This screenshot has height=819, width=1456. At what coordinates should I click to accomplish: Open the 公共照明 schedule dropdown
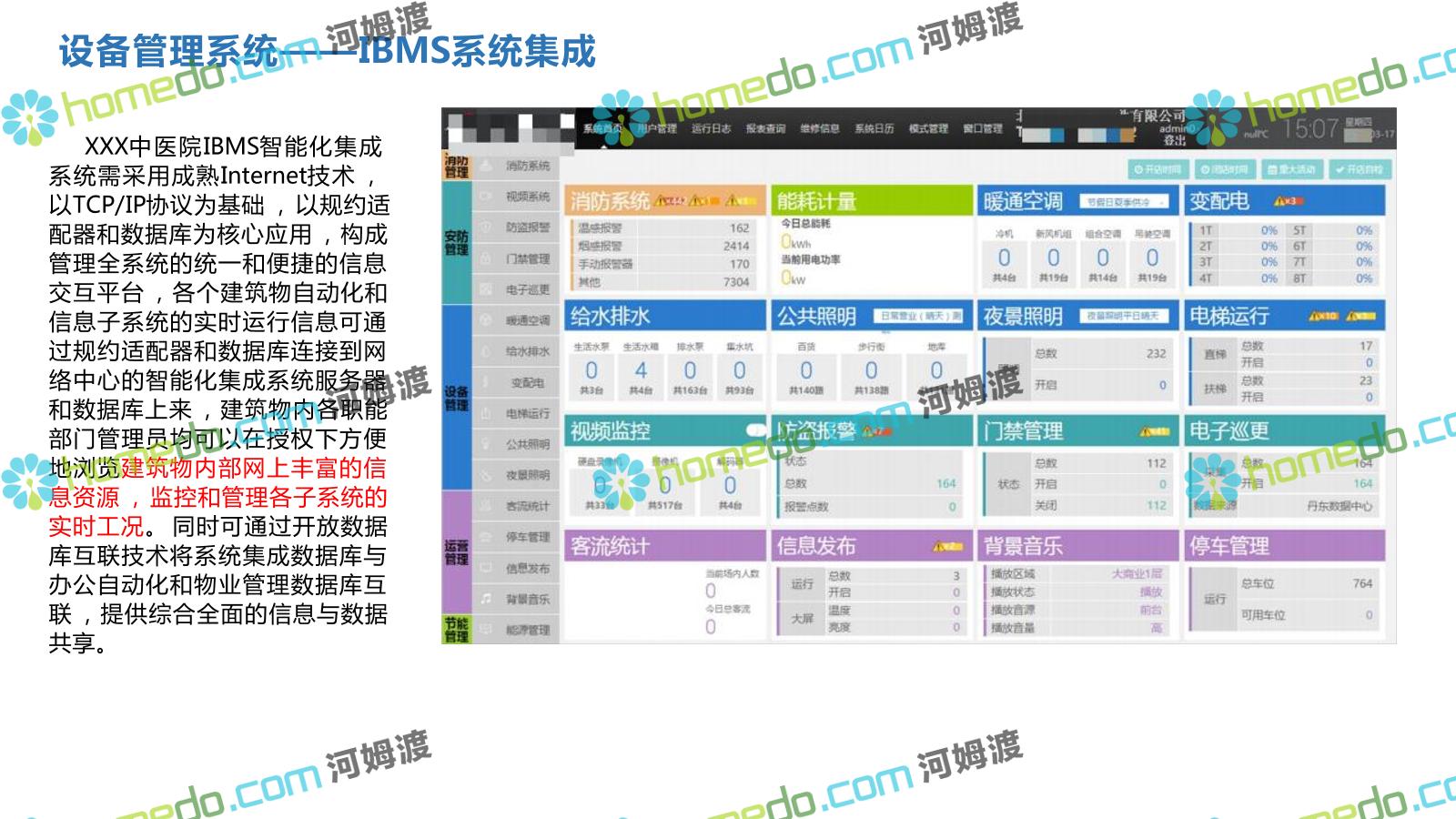click(x=921, y=317)
